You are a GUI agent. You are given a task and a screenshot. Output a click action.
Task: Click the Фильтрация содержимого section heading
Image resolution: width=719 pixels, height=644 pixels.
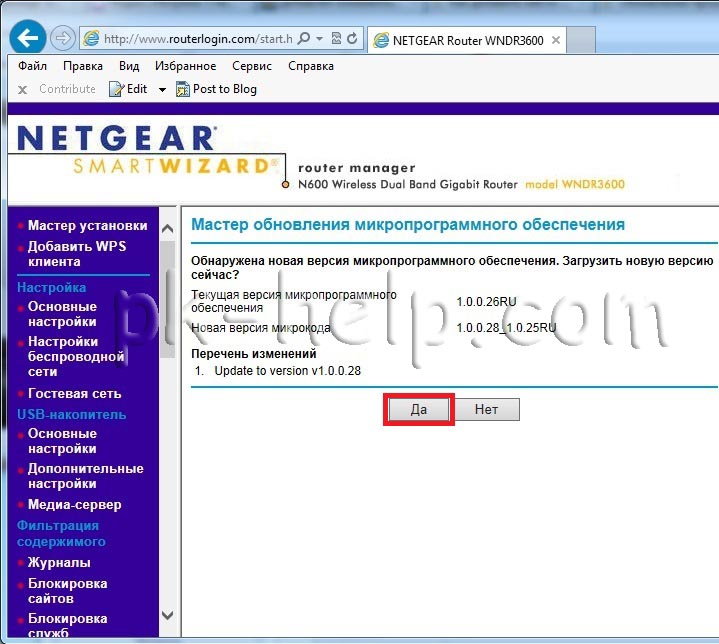61,533
